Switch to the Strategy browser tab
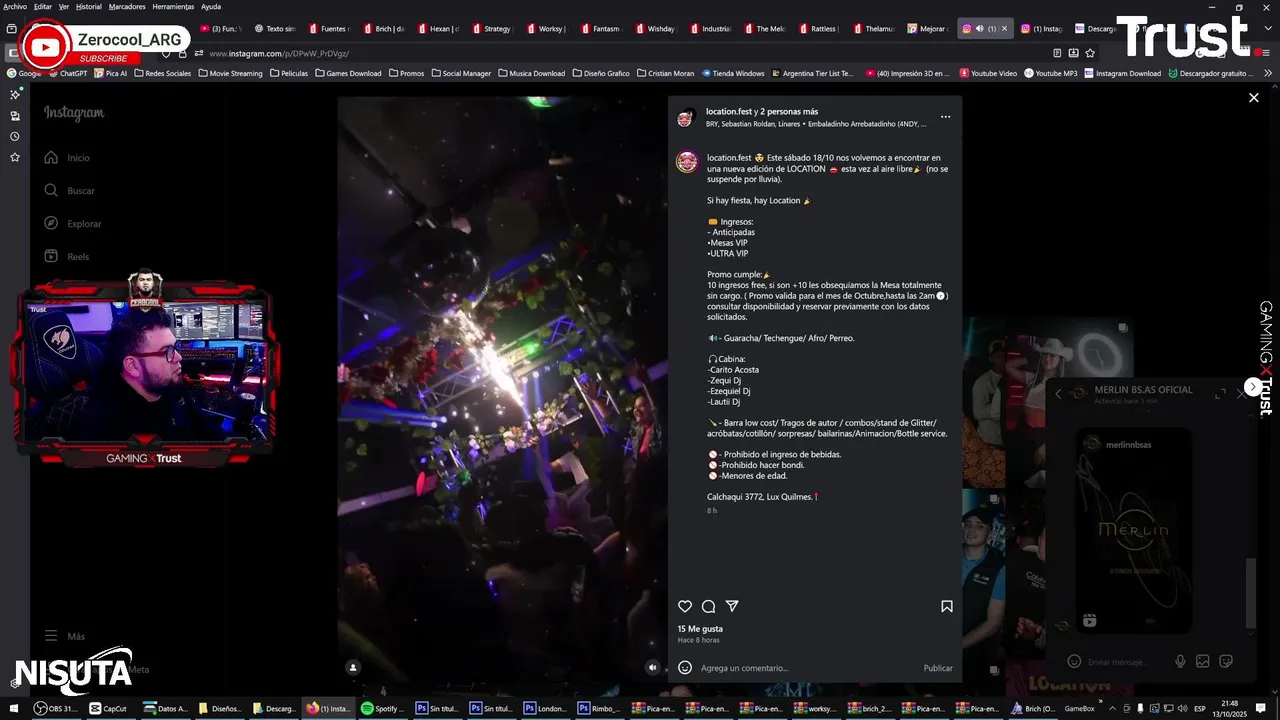1280x720 pixels. (x=490, y=29)
